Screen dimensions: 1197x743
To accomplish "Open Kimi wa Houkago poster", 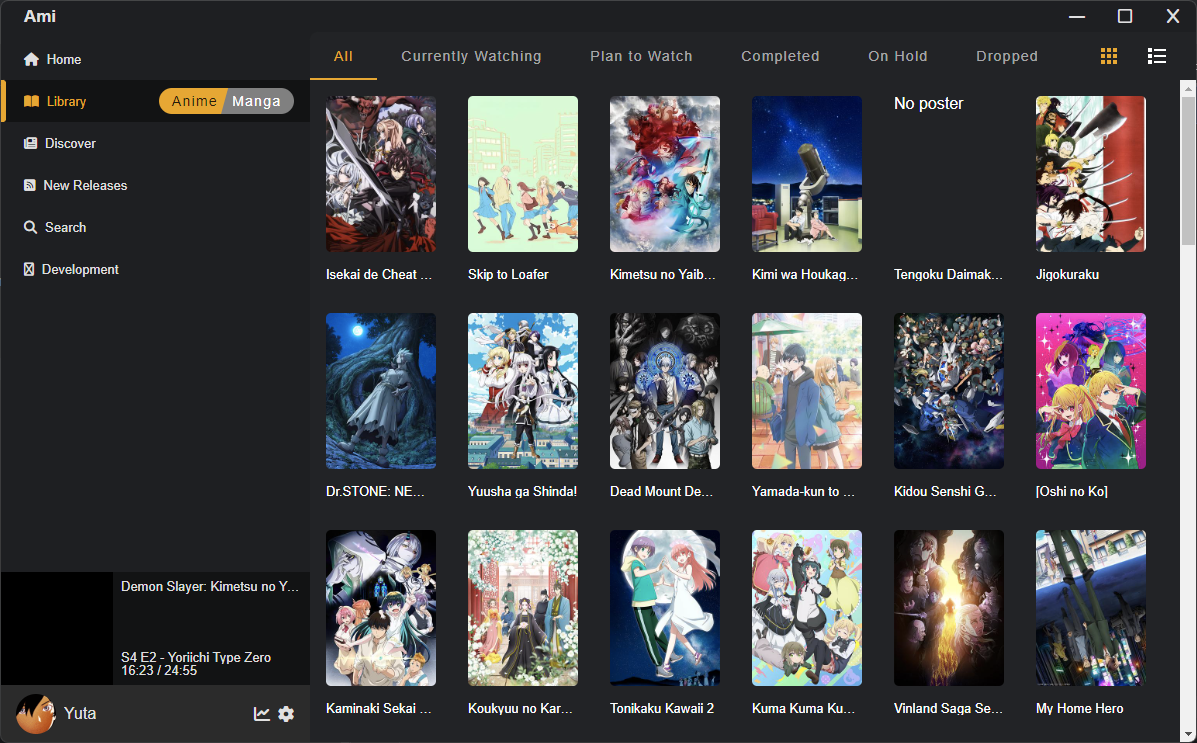I will (x=807, y=174).
